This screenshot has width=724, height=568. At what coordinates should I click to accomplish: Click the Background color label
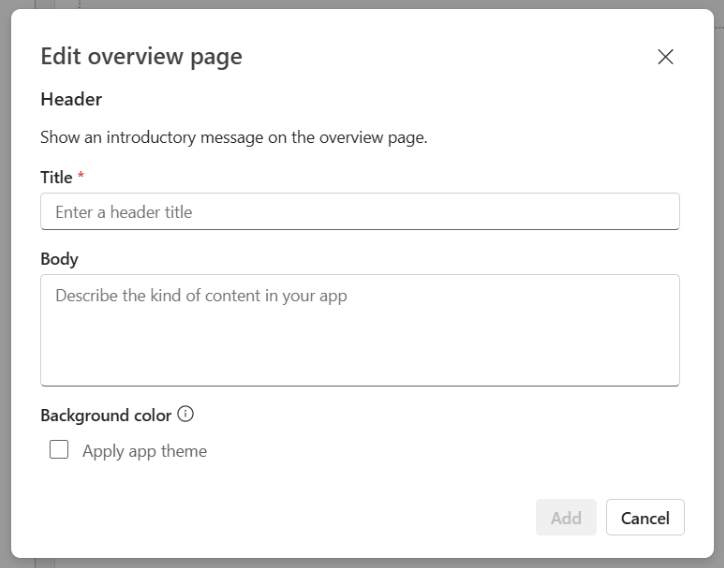pos(106,415)
